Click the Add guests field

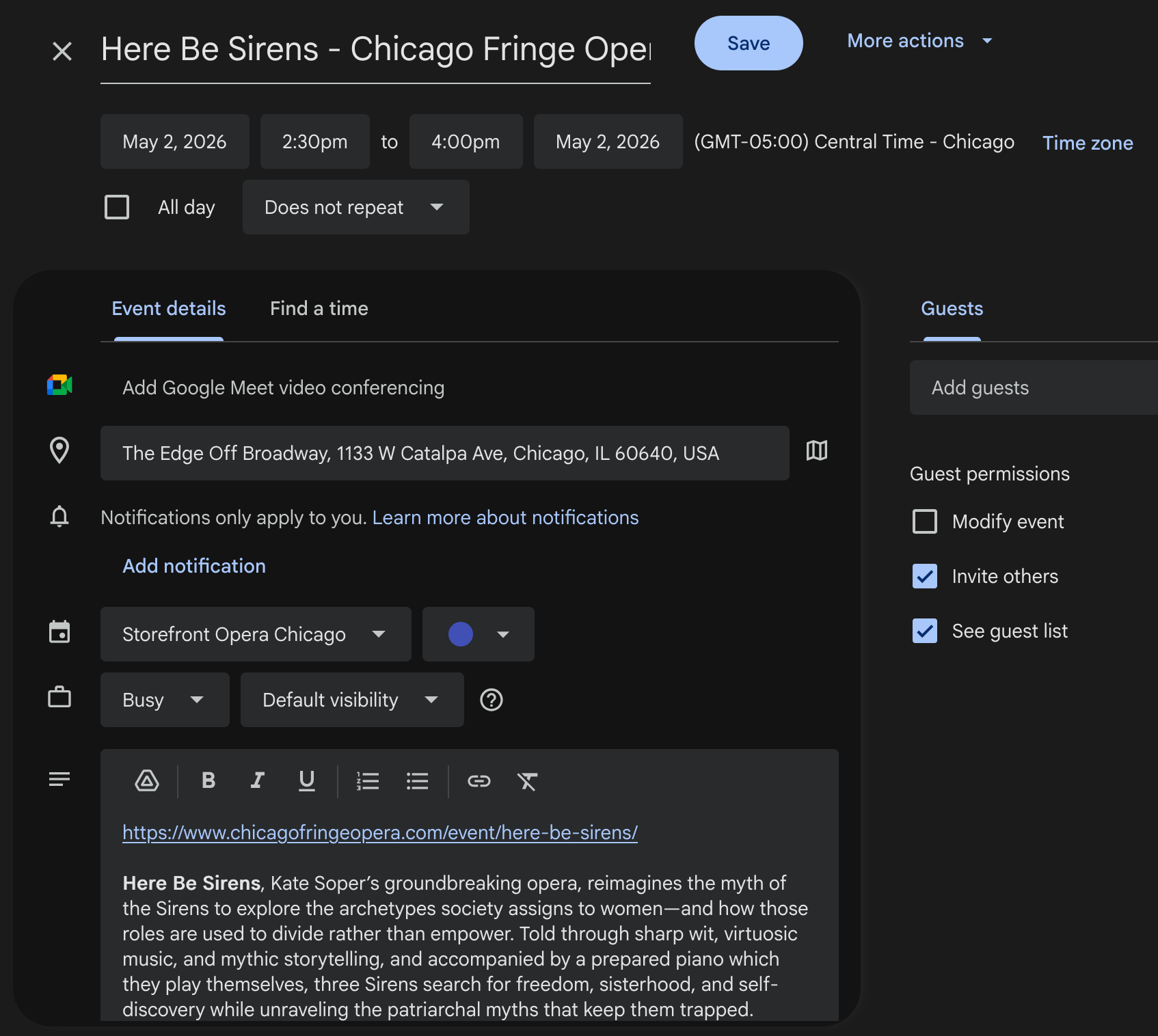[1034, 387]
